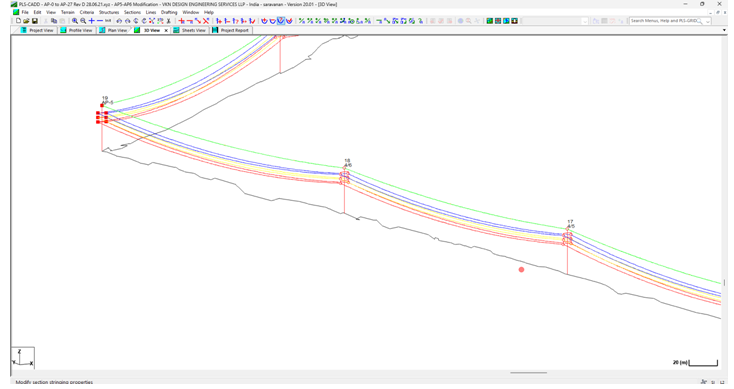Switch to the Profile View tab
The image size is (734, 389).
point(77,30)
